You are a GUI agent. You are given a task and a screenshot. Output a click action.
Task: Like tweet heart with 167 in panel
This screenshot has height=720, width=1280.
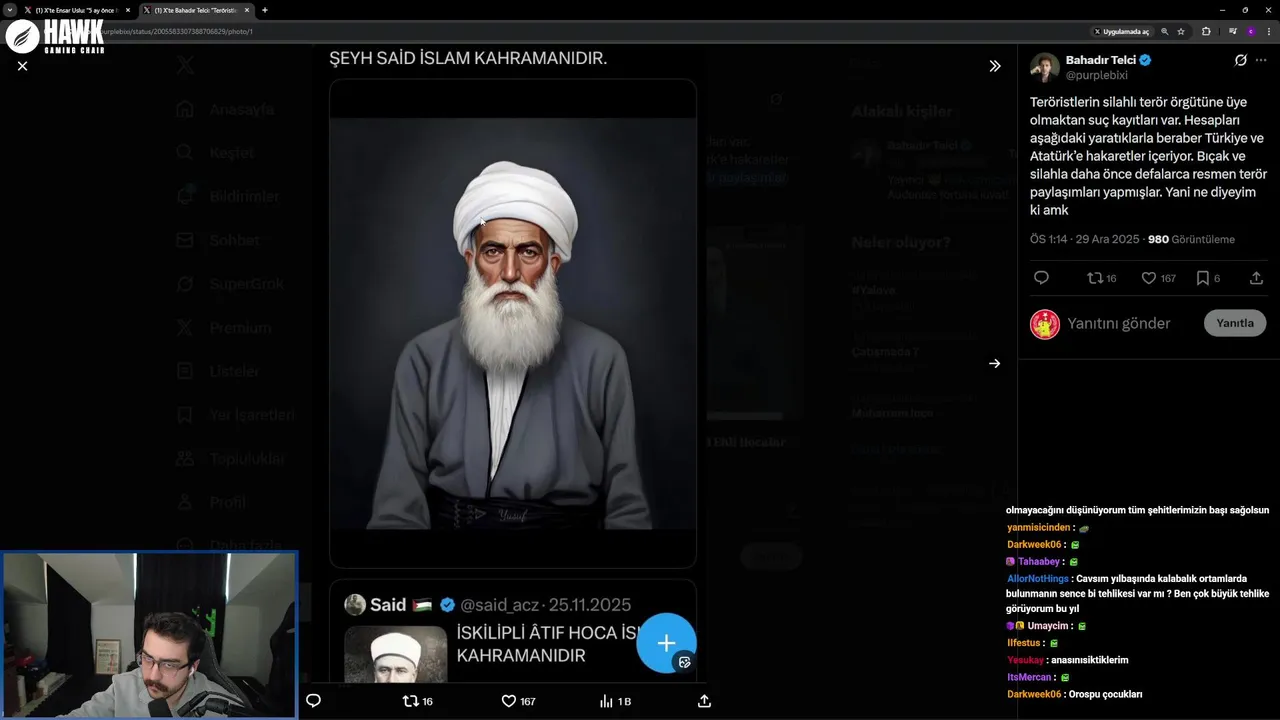pyautogui.click(x=1158, y=278)
